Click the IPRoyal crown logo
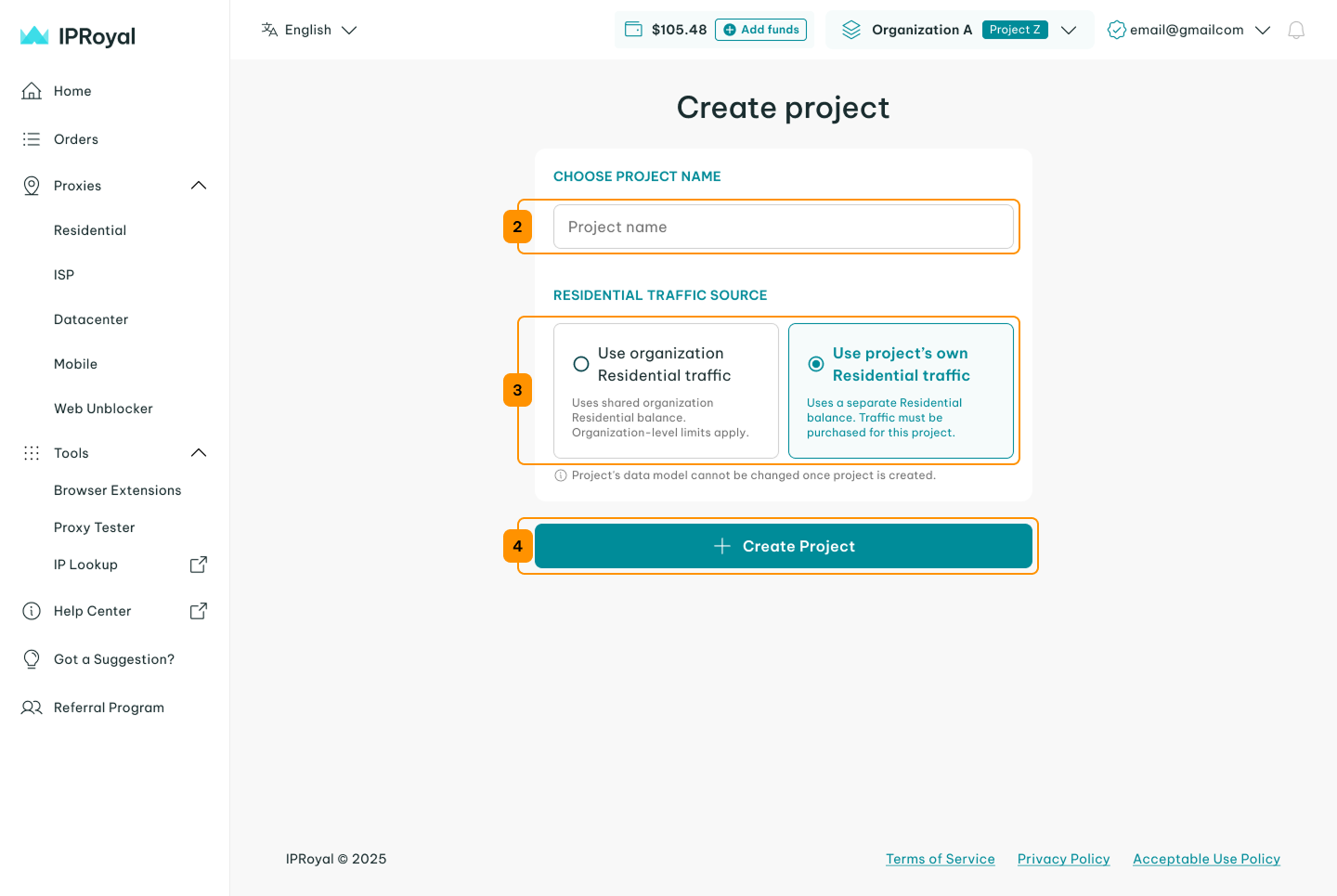Image resolution: width=1337 pixels, height=896 pixels. tap(34, 36)
